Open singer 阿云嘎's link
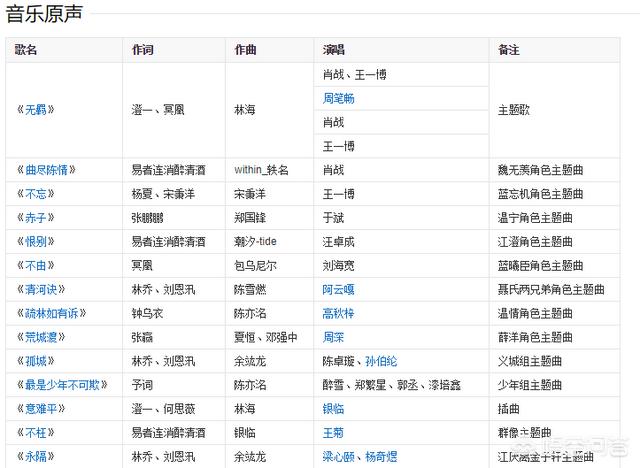This screenshot has height=468, width=640. point(338,290)
